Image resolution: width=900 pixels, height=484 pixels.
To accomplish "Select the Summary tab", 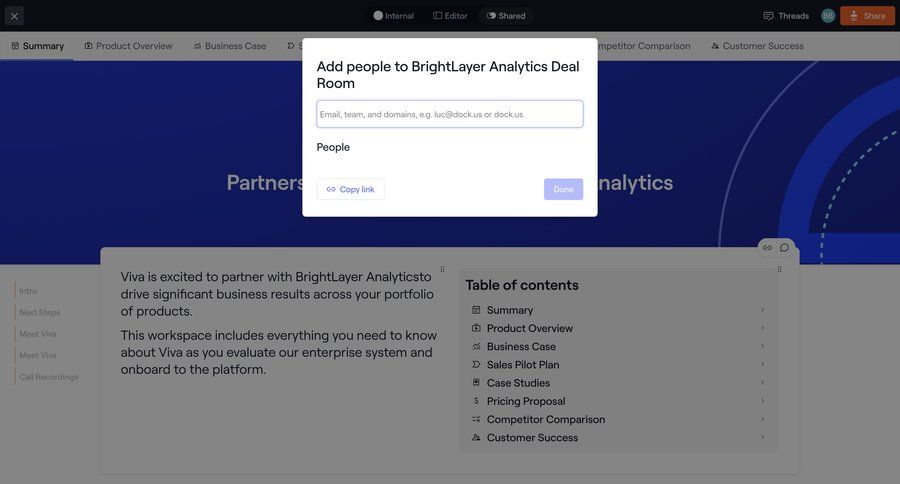I will [x=37, y=46].
